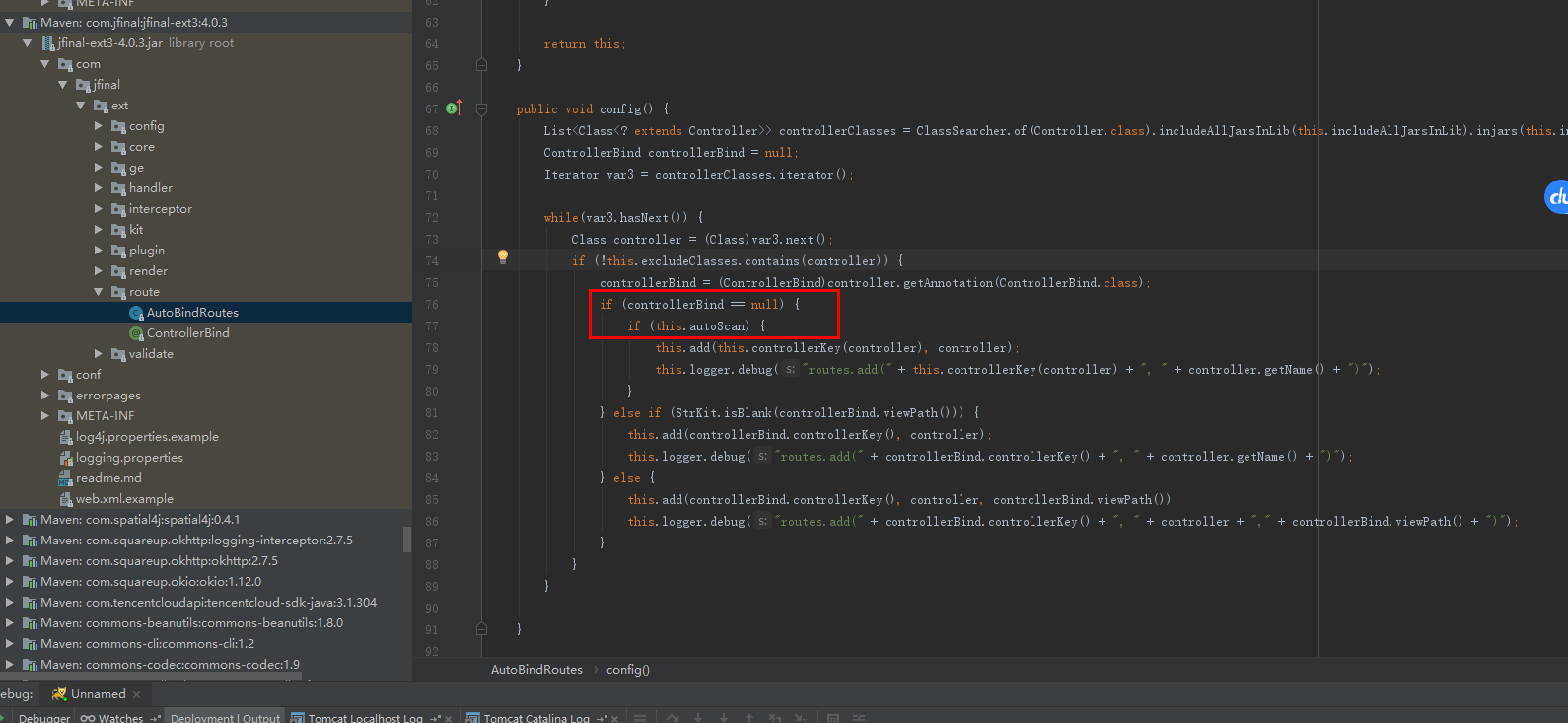Viewport: 1568px width, 723px height.
Task: Click the blue floating assistant icon
Action: click(x=1557, y=197)
